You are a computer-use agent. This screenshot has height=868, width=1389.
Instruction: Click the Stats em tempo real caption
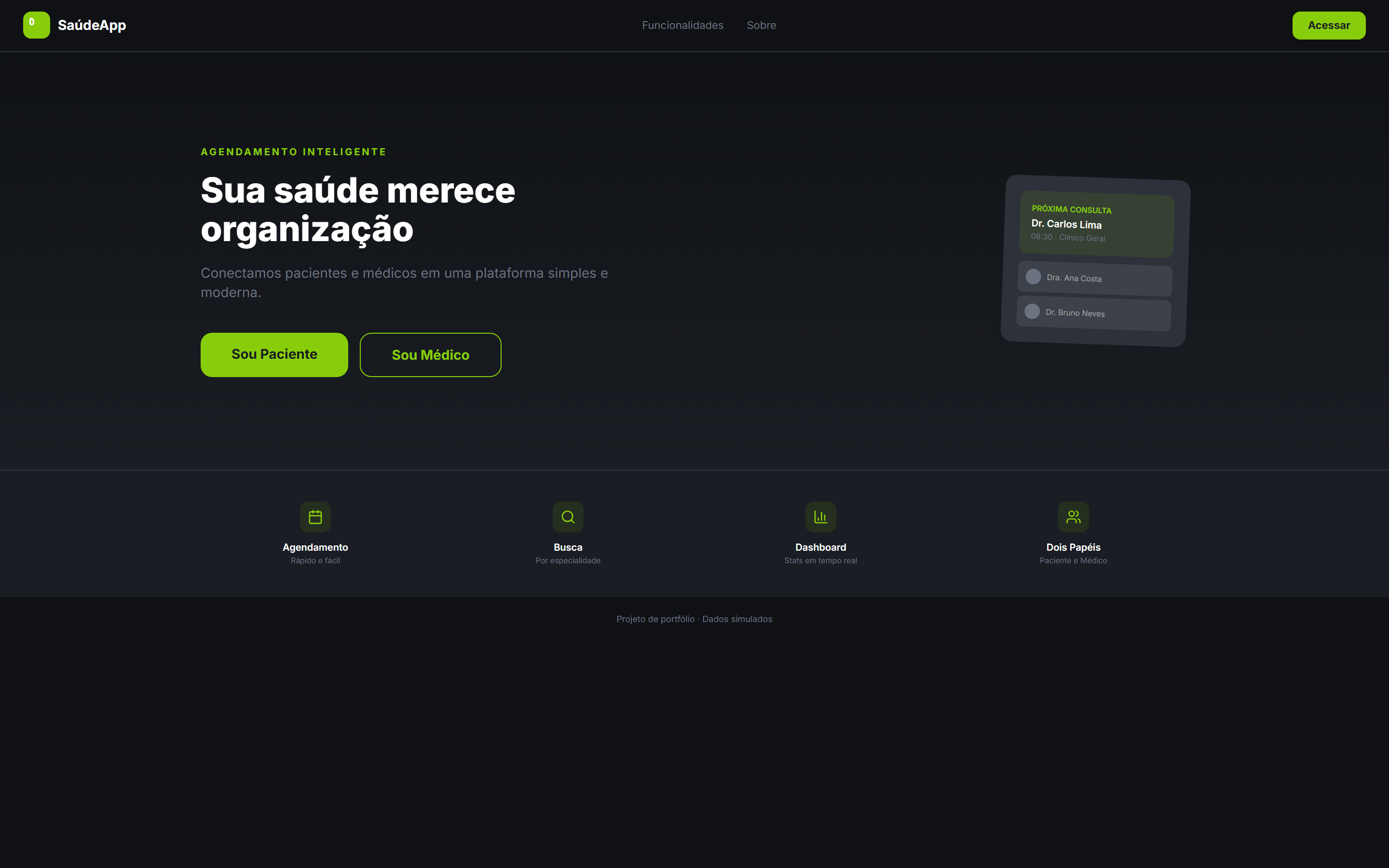820,560
